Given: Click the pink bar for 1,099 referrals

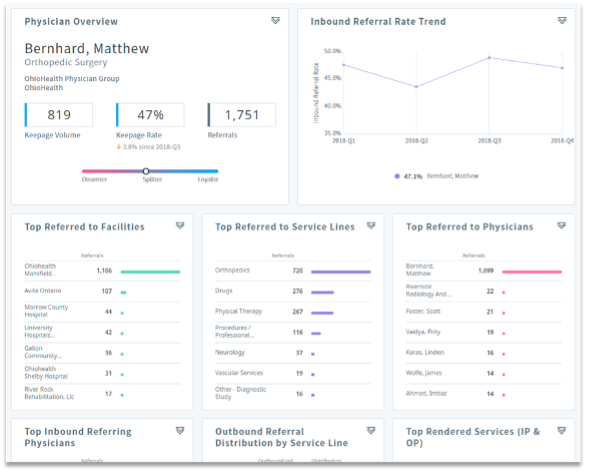Looking at the screenshot, I should pos(532,272).
